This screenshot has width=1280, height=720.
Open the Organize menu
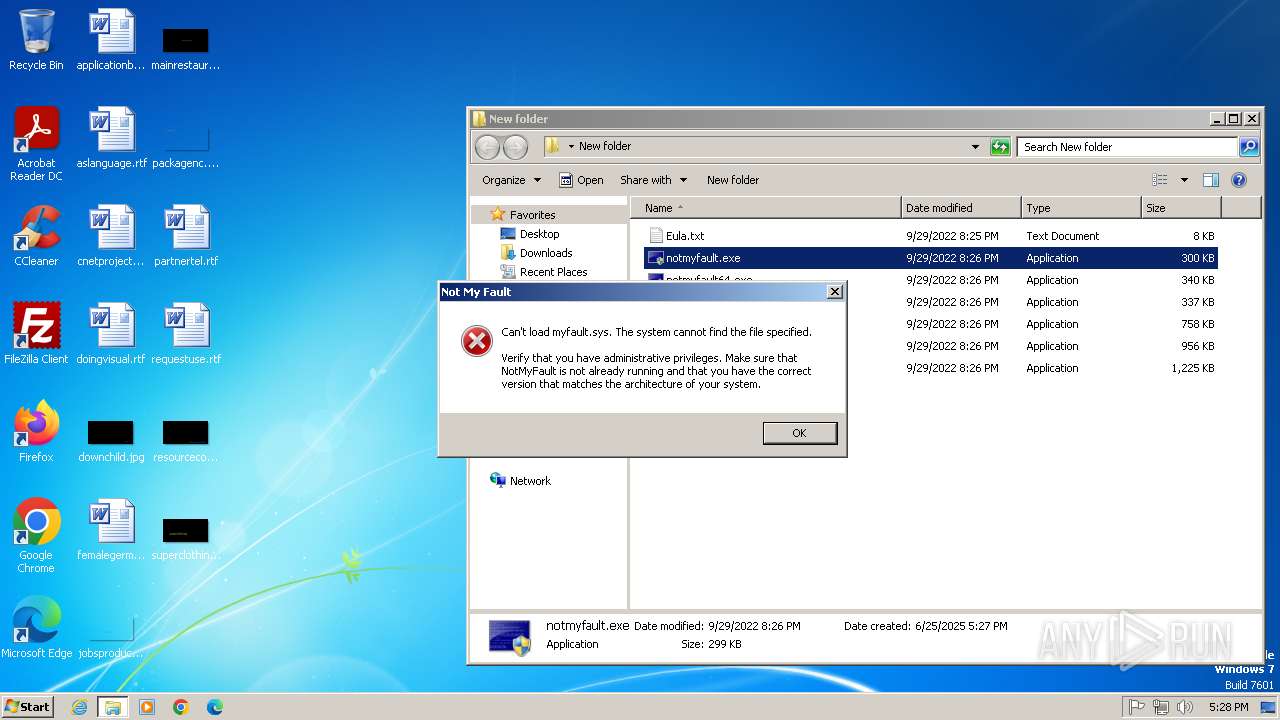(x=511, y=180)
